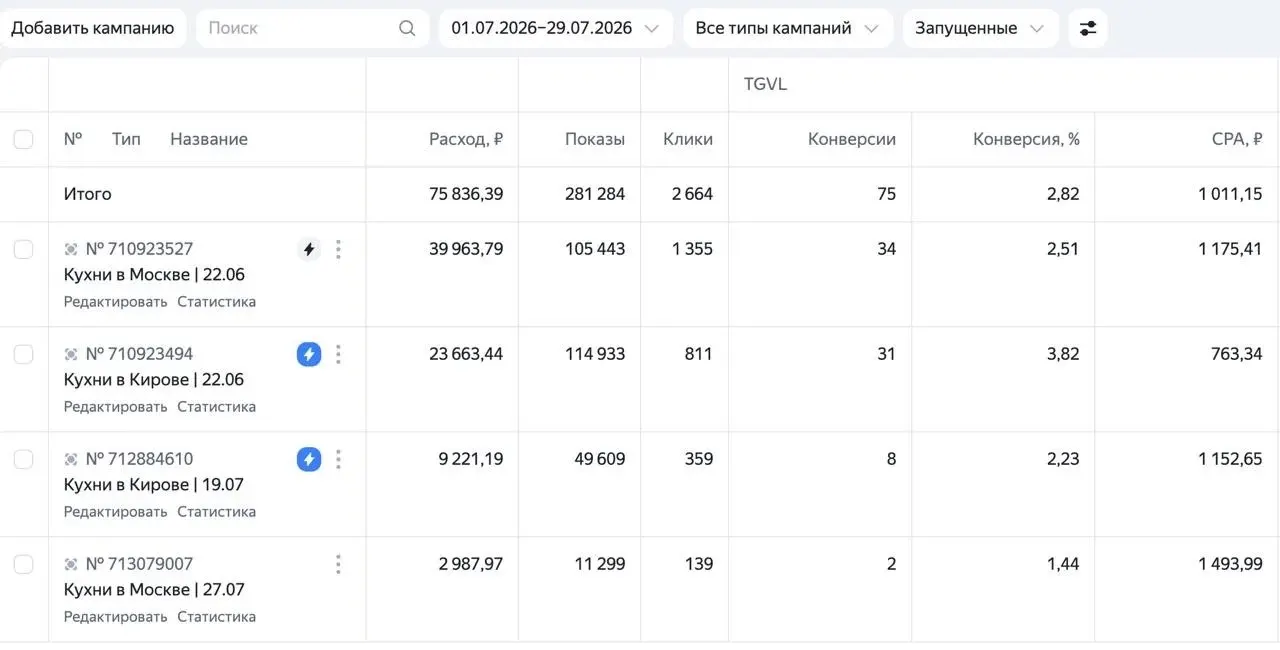Open three-dot menu for campaign 713079007

tap(338, 564)
